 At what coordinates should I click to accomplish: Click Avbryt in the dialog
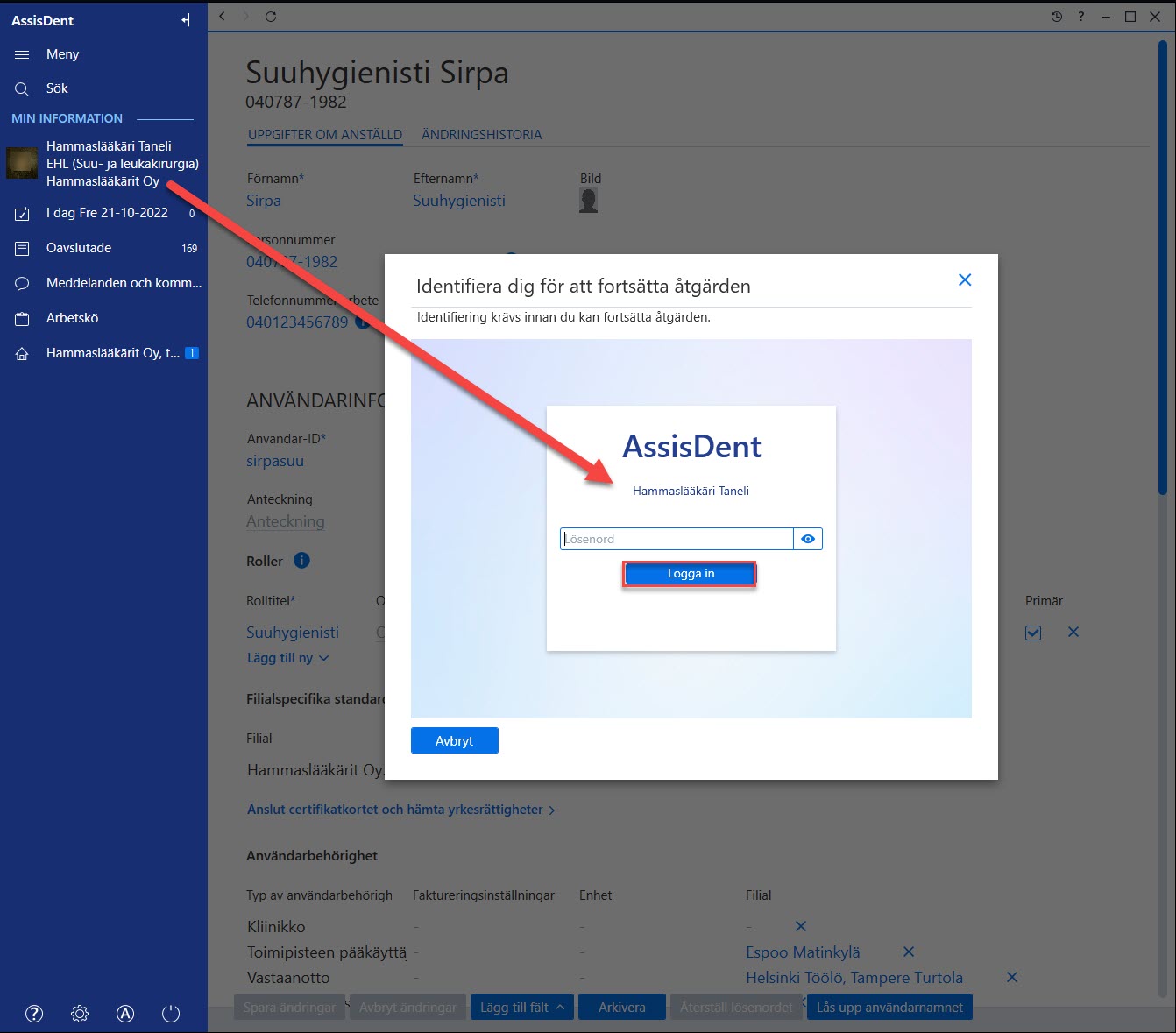click(455, 740)
